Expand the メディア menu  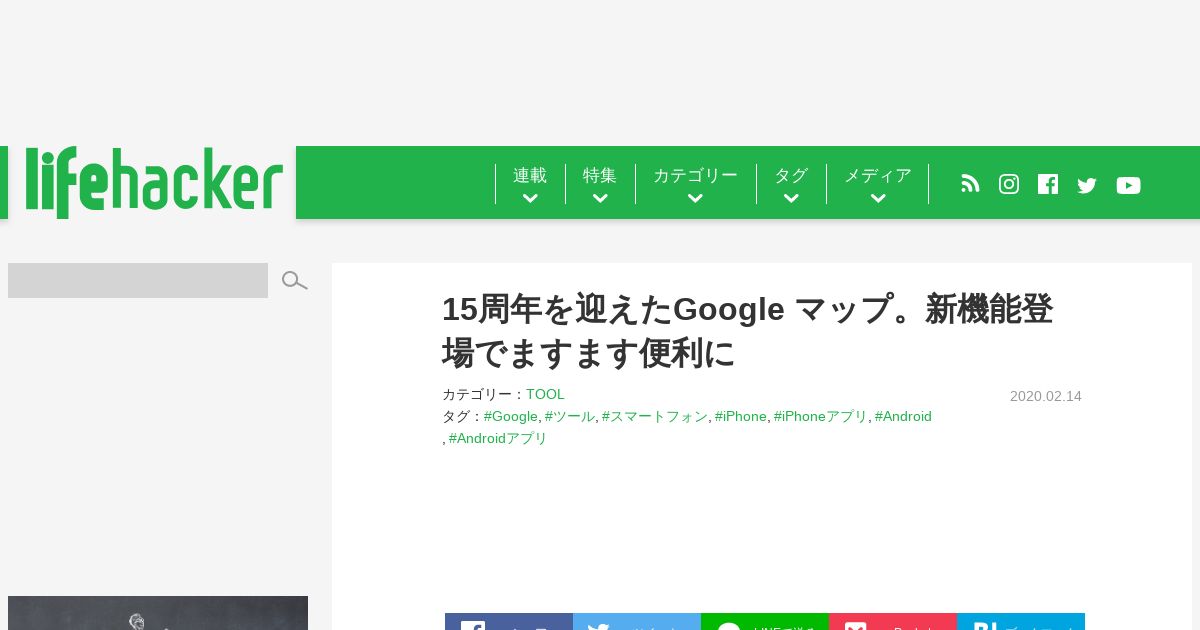(878, 185)
